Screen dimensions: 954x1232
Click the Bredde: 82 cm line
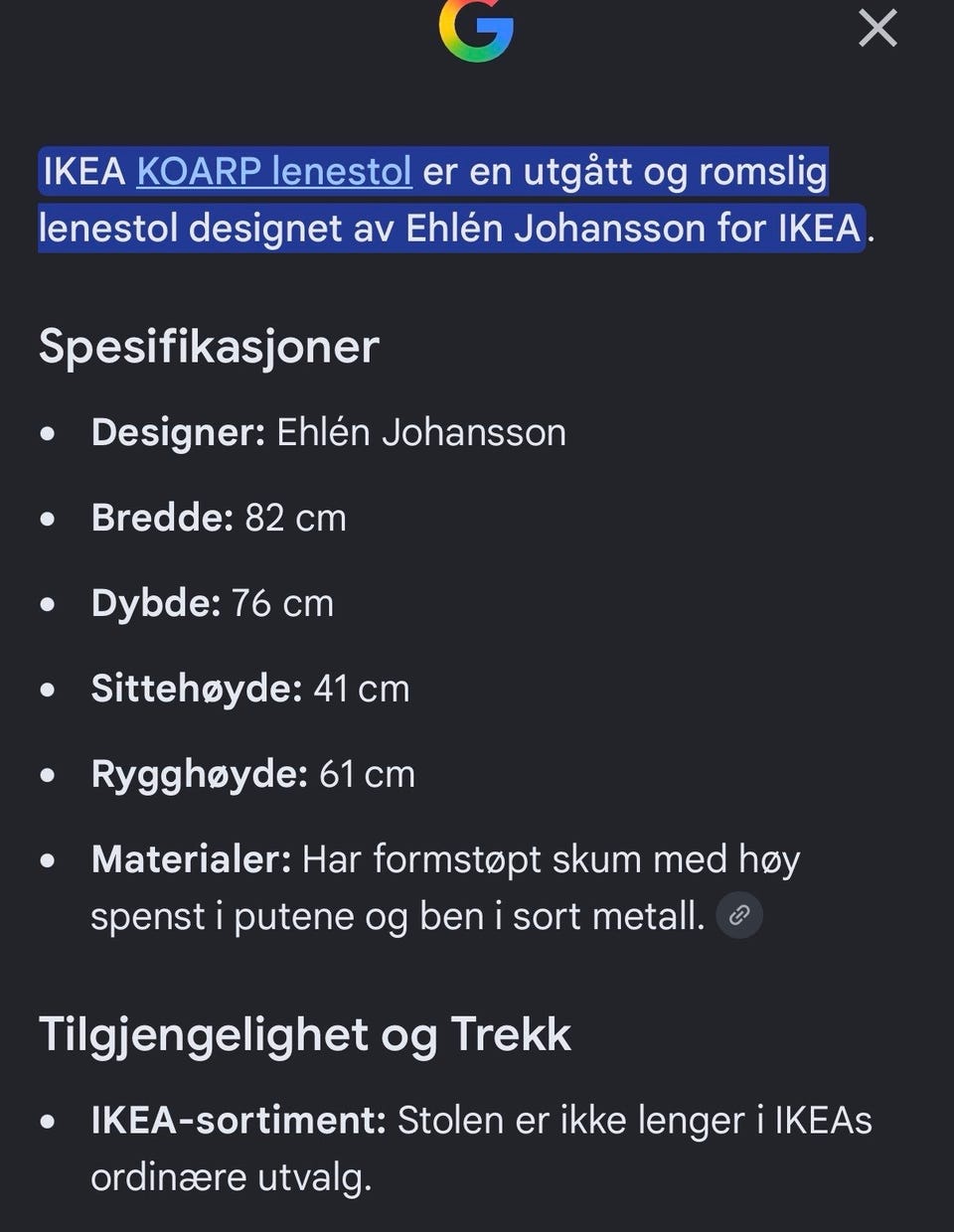219,518
